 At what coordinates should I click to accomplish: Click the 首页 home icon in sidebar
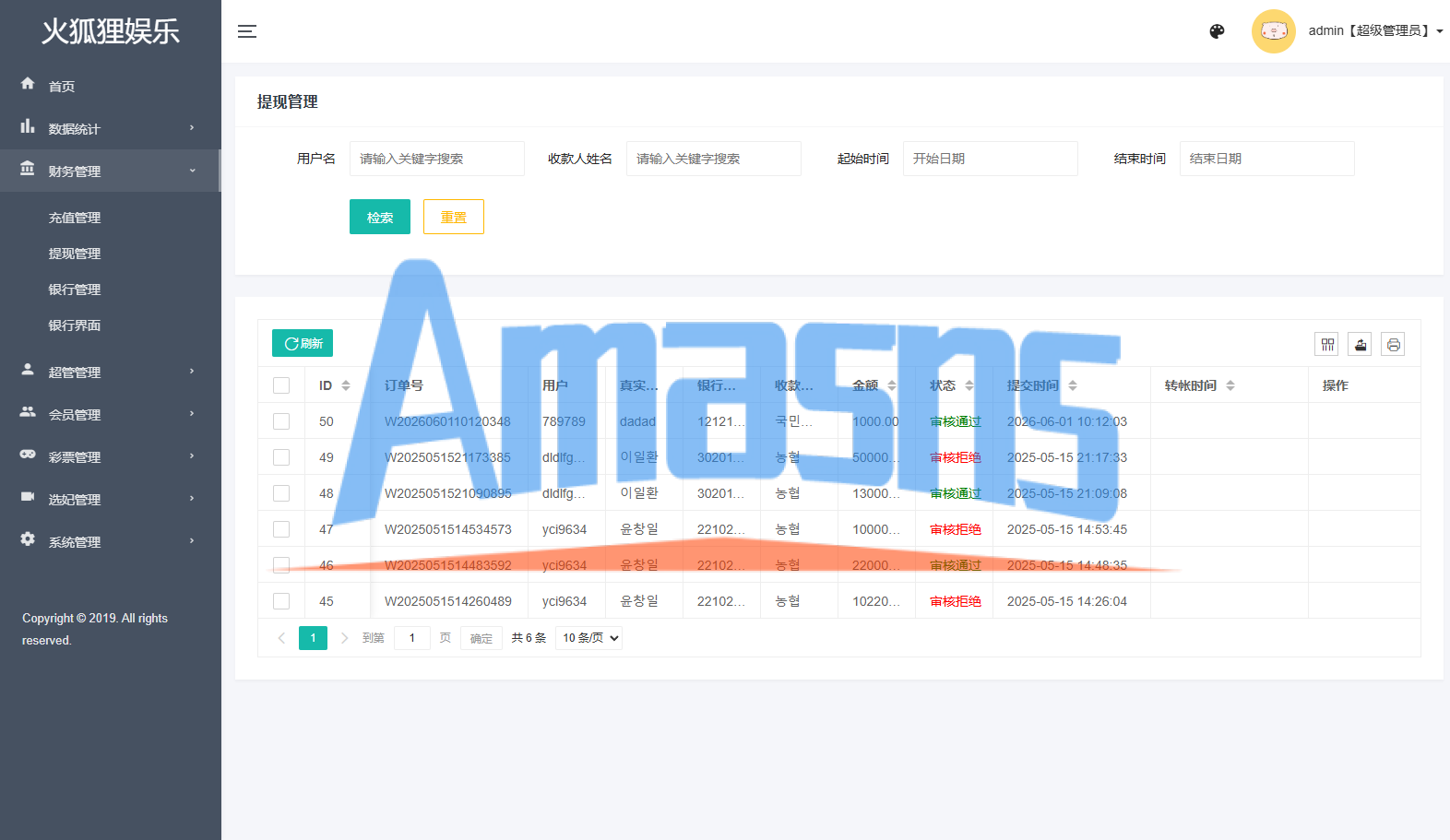coord(28,84)
